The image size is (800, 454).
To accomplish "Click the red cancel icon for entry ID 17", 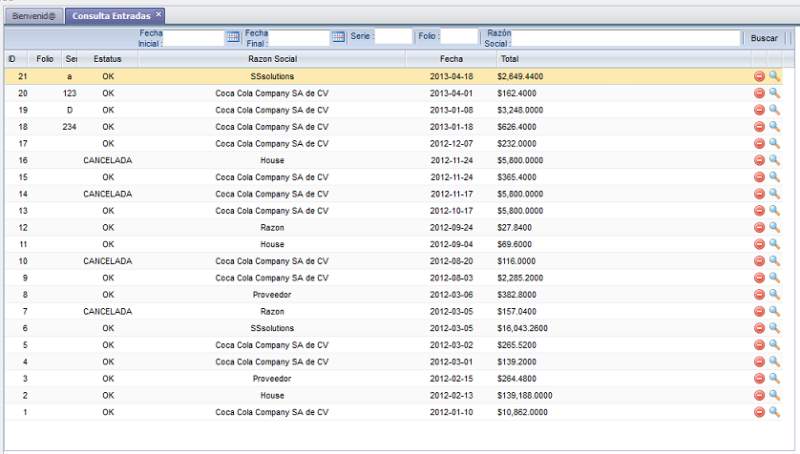I will pyautogui.click(x=759, y=143).
